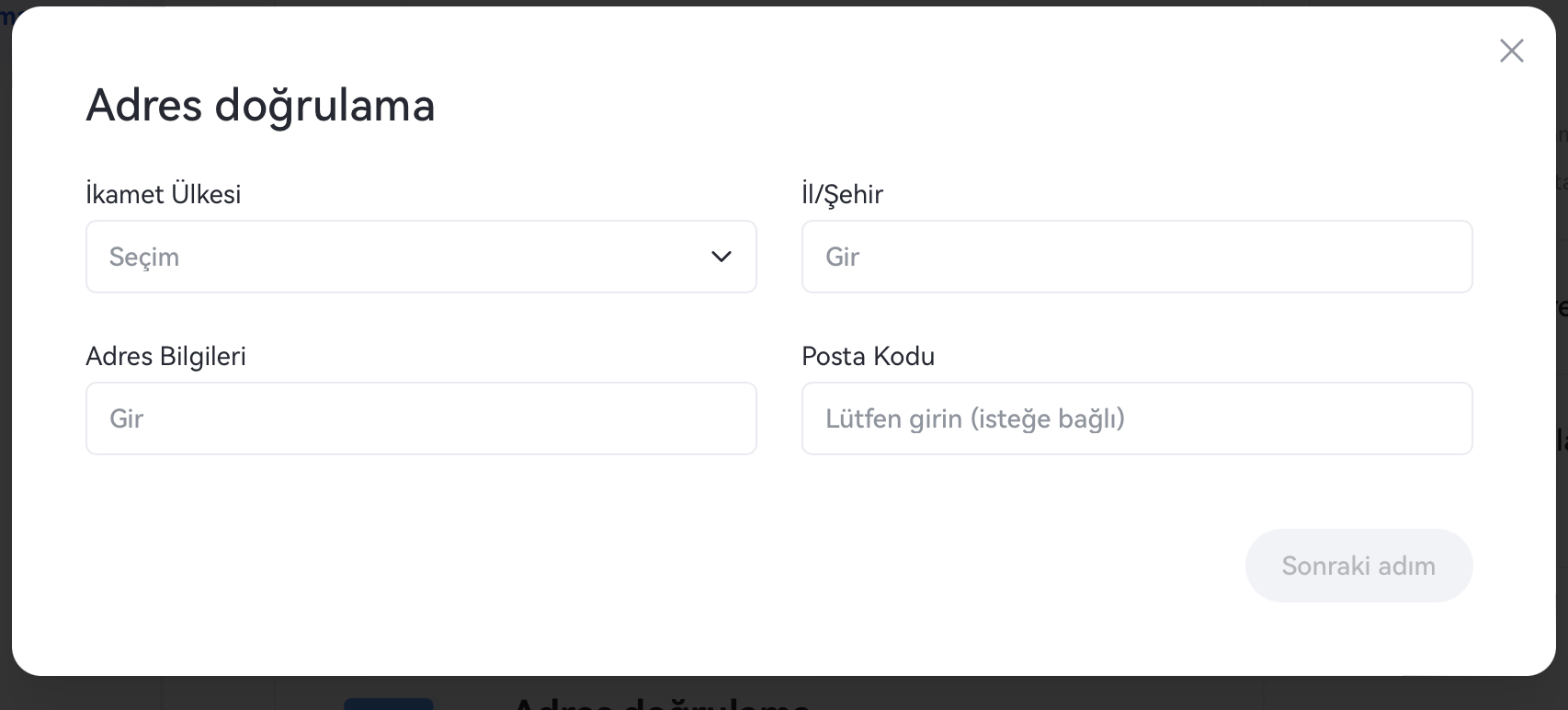This screenshot has width=1568, height=710.
Task: Close the Adres doğrulama dialog
Action: (x=1511, y=51)
